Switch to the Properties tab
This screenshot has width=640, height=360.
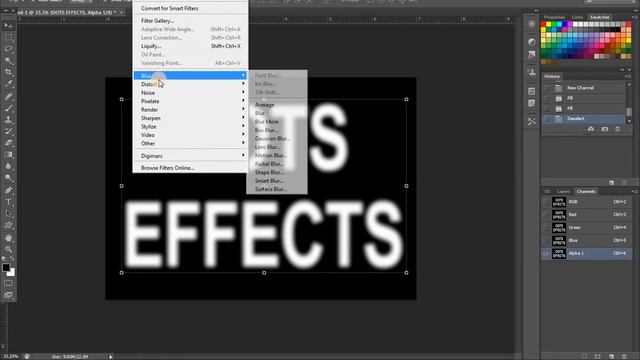point(554,17)
